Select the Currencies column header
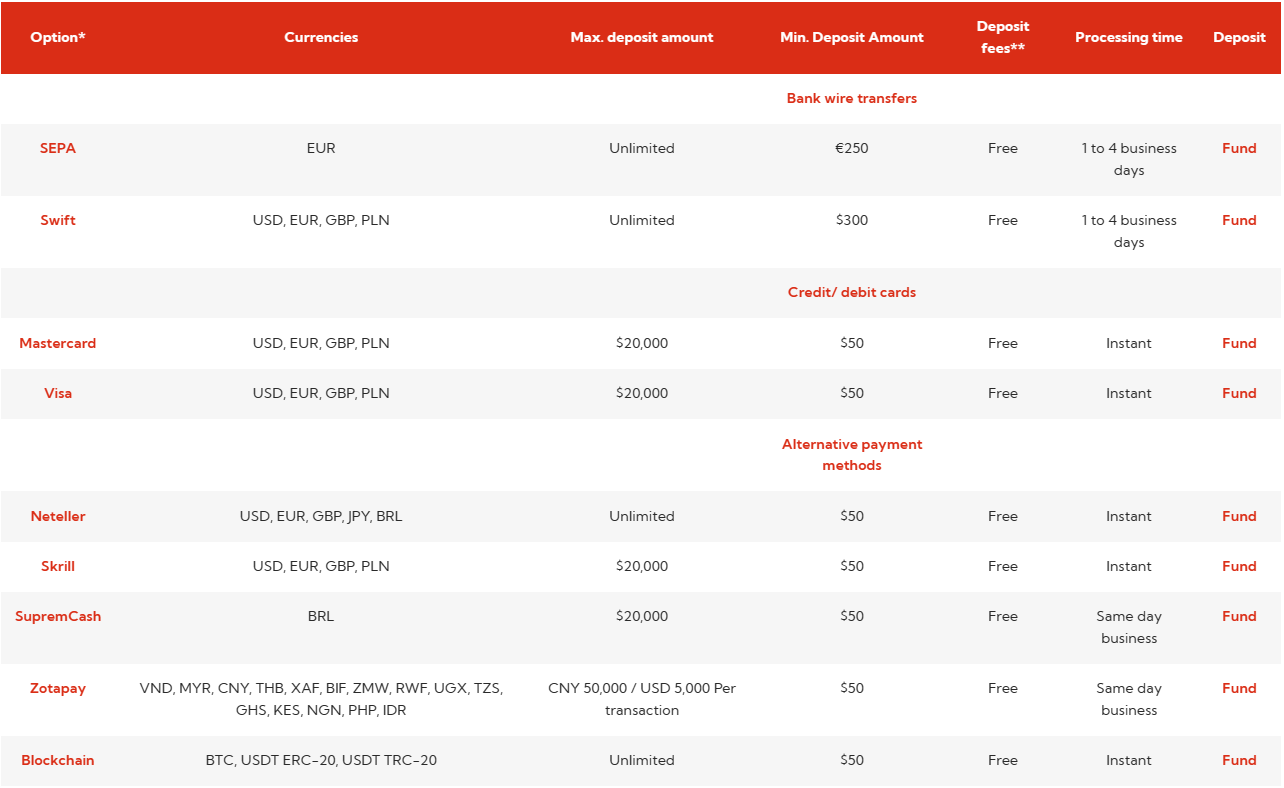The width and height of the screenshot is (1284, 788). point(321,37)
